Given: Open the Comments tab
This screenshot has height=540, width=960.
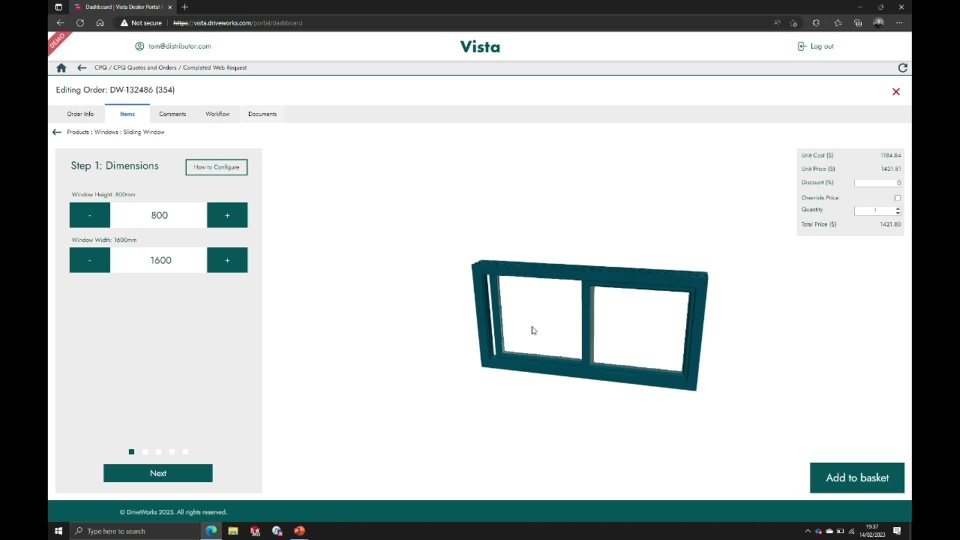Looking at the screenshot, I should click(173, 114).
